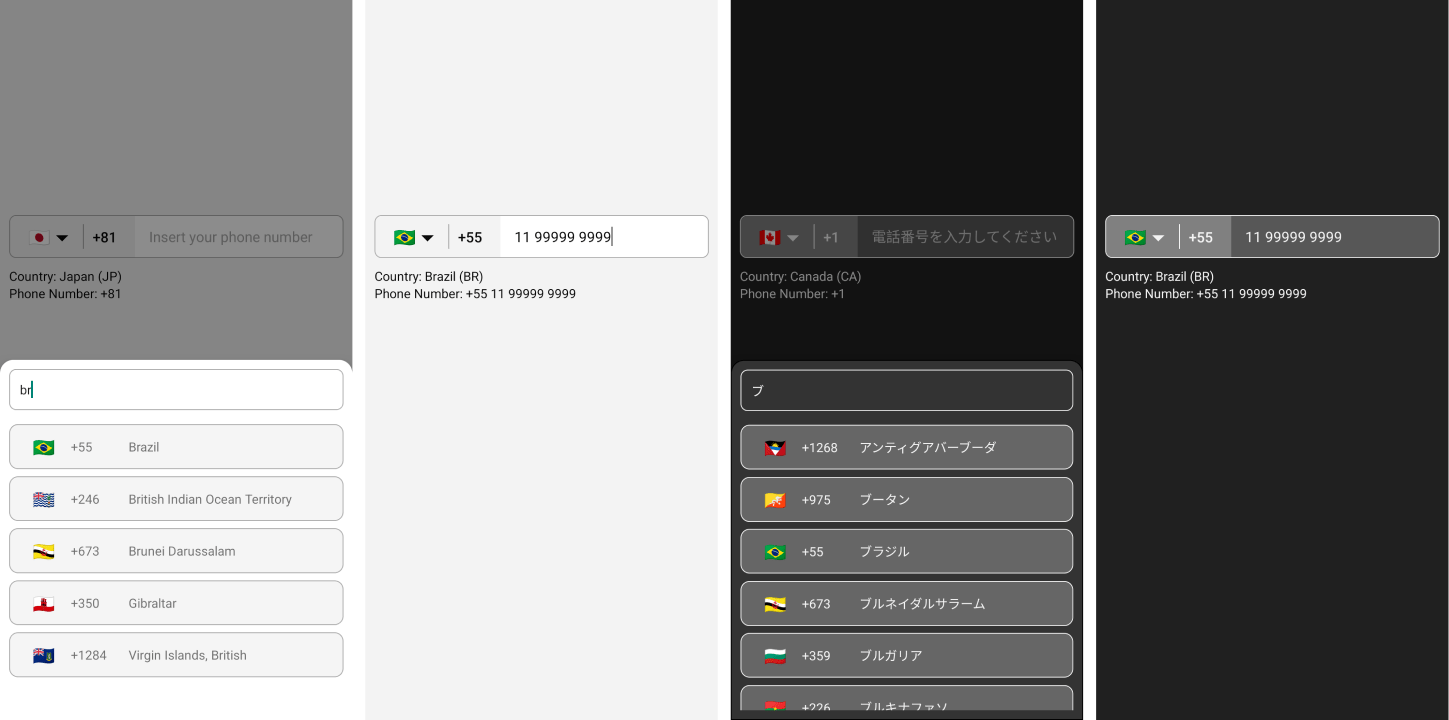Viewport: 1449px width, 720px height.
Task: Click the country search field containing 'br'
Action: pos(176,390)
